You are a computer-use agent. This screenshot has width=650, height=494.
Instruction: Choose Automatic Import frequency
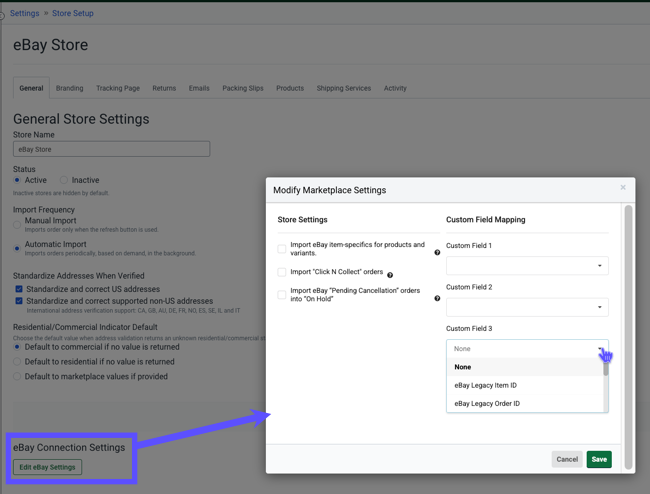click(17, 248)
